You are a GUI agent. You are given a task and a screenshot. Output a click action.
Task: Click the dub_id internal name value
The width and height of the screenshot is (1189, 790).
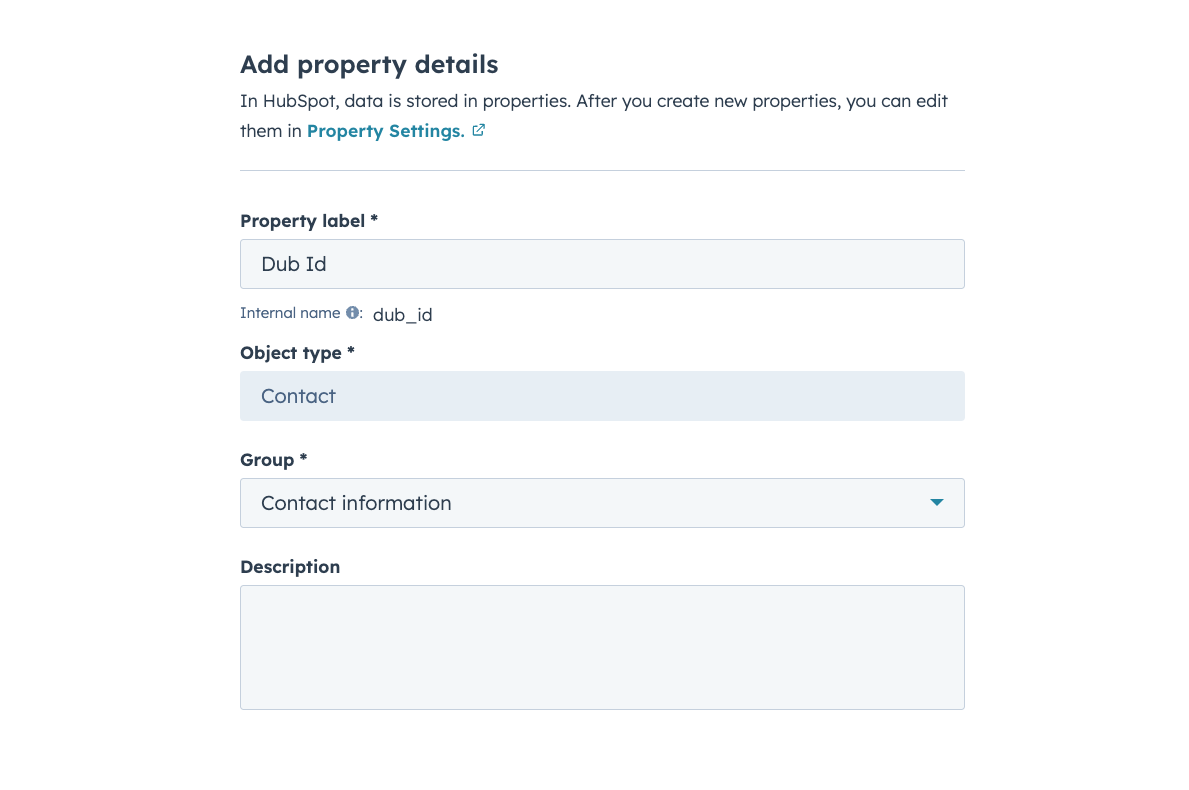click(x=402, y=315)
